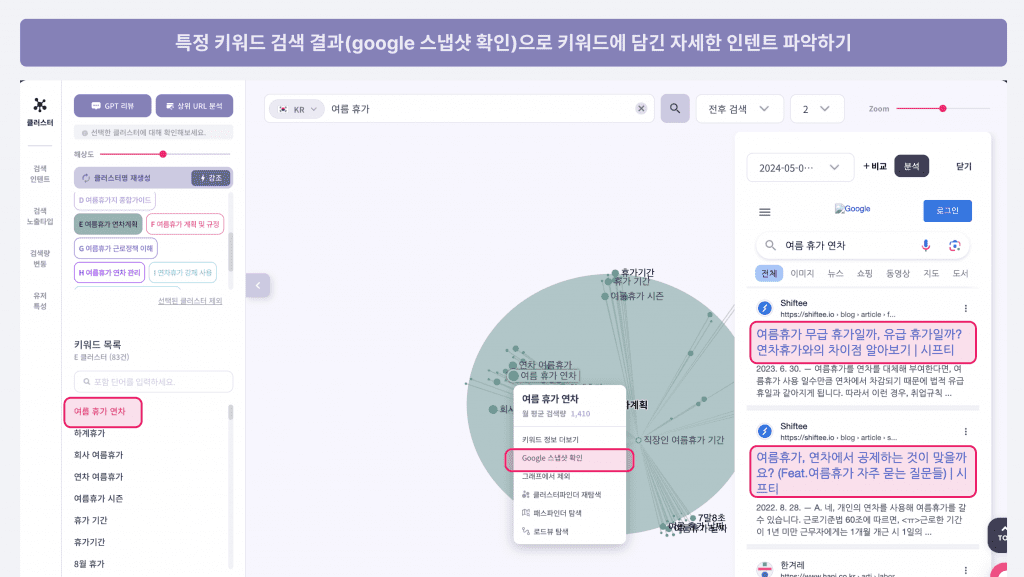Viewport: 1024px width, 577px height.
Task: Open the 전후 검색 dropdown
Action: (739, 109)
